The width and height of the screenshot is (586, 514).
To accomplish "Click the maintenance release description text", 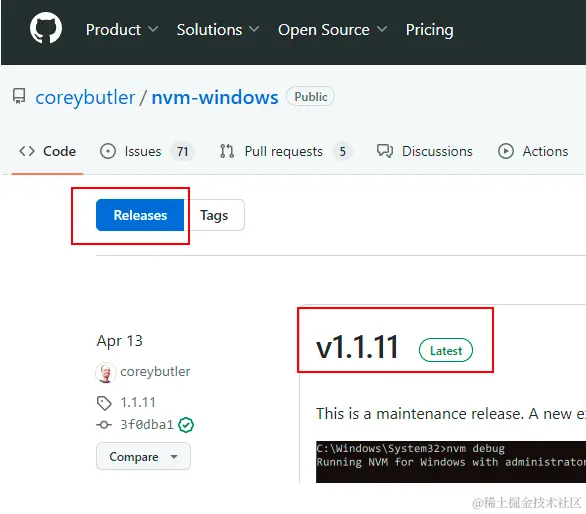I will (451, 414).
